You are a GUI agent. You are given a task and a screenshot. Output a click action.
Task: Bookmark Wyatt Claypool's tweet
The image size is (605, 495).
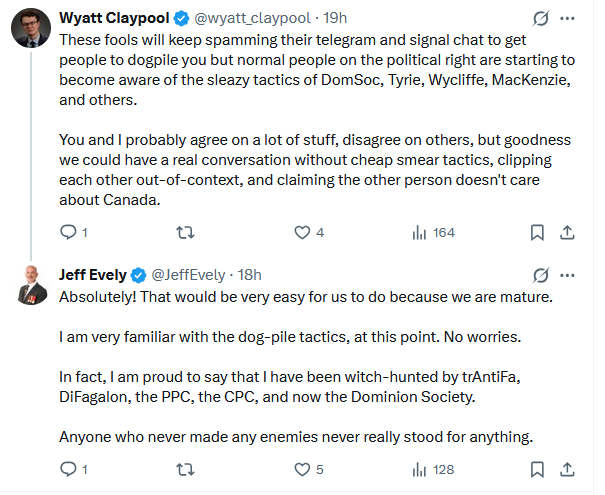coord(537,233)
